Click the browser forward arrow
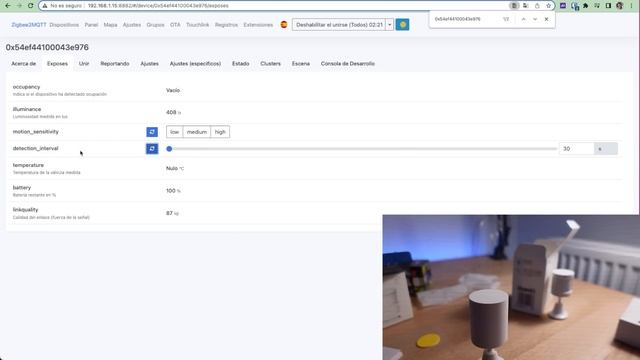This screenshot has height=360, width=640. point(19,6)
